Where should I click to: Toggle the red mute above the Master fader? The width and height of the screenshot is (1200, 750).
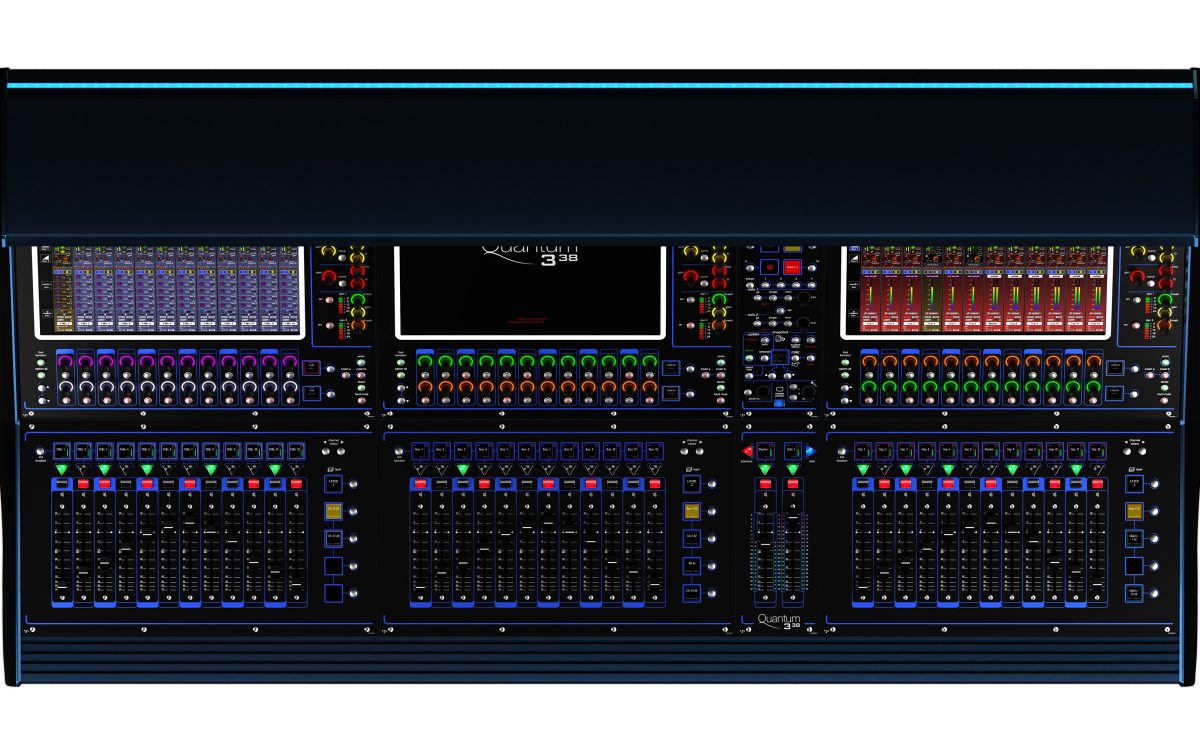tap(765, 484)
